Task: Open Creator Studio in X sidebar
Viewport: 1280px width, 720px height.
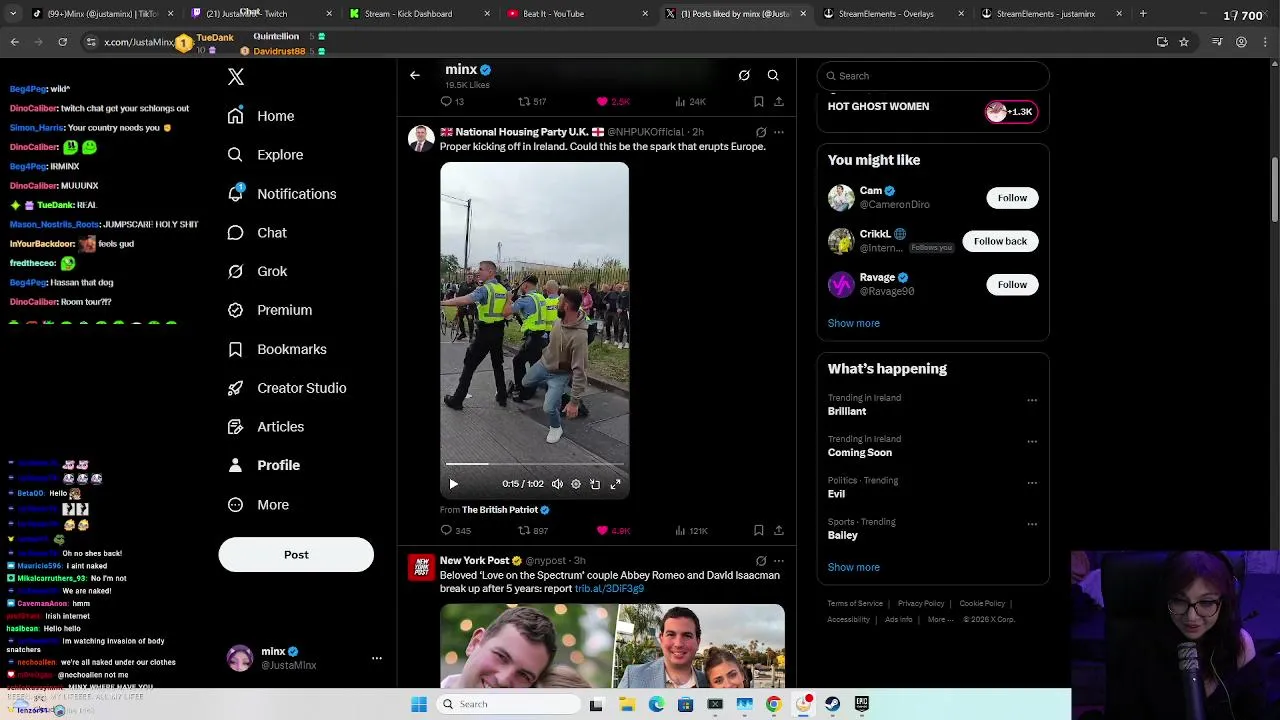Action: (x=287, y=388)
